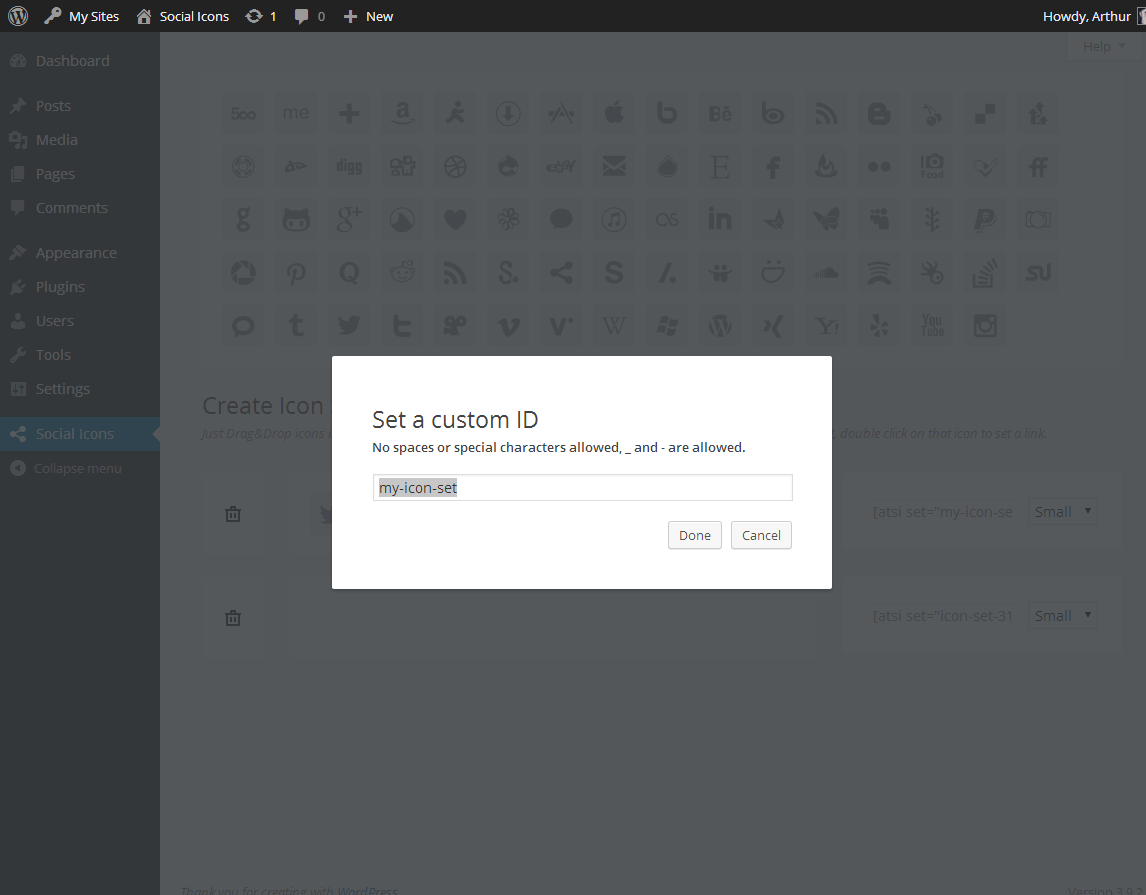Select the Spotify icon
Screen dimensions: 1146x895
(x=879, y=273)
